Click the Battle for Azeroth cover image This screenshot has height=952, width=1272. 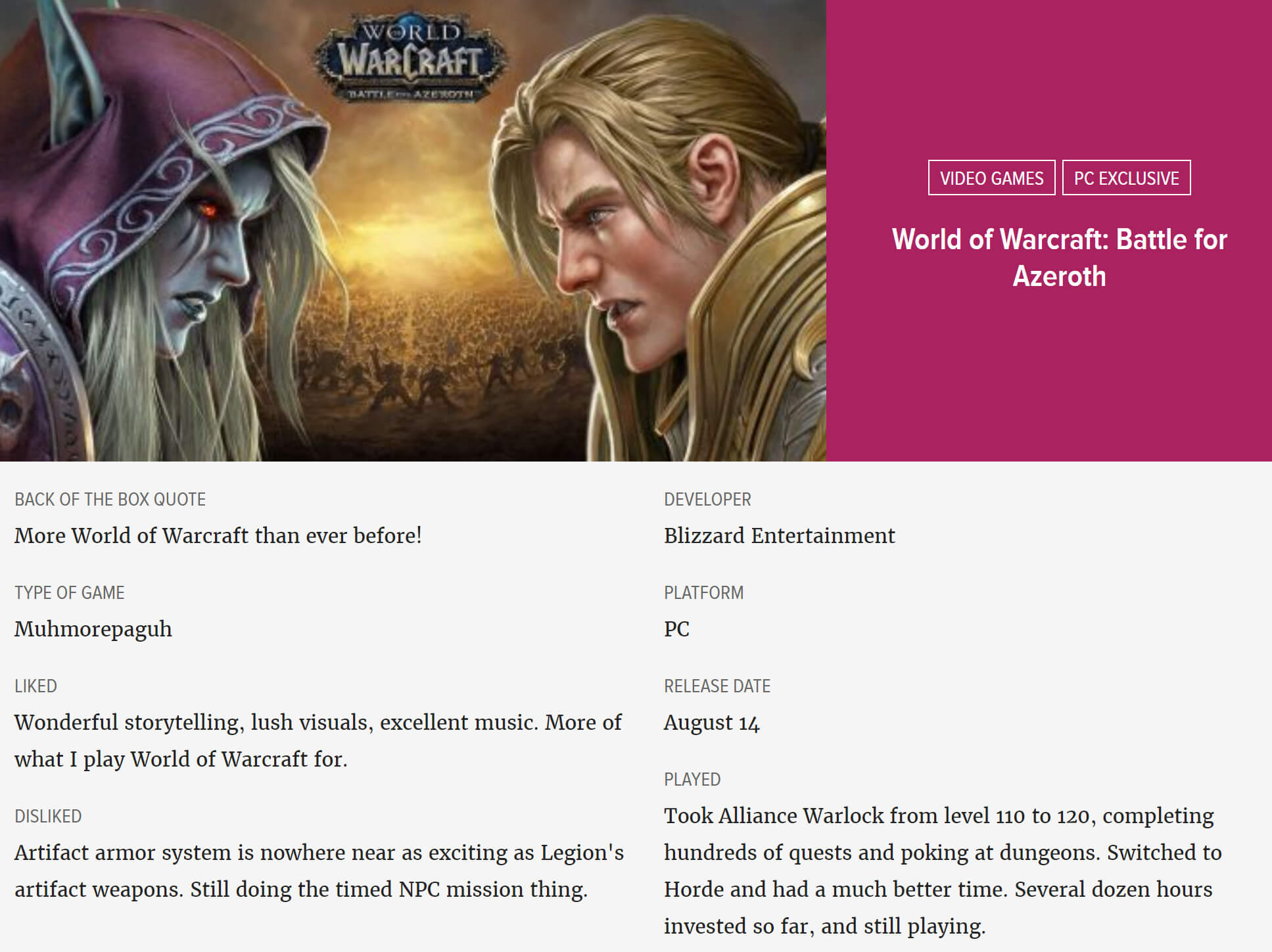[x=413, y=230]
